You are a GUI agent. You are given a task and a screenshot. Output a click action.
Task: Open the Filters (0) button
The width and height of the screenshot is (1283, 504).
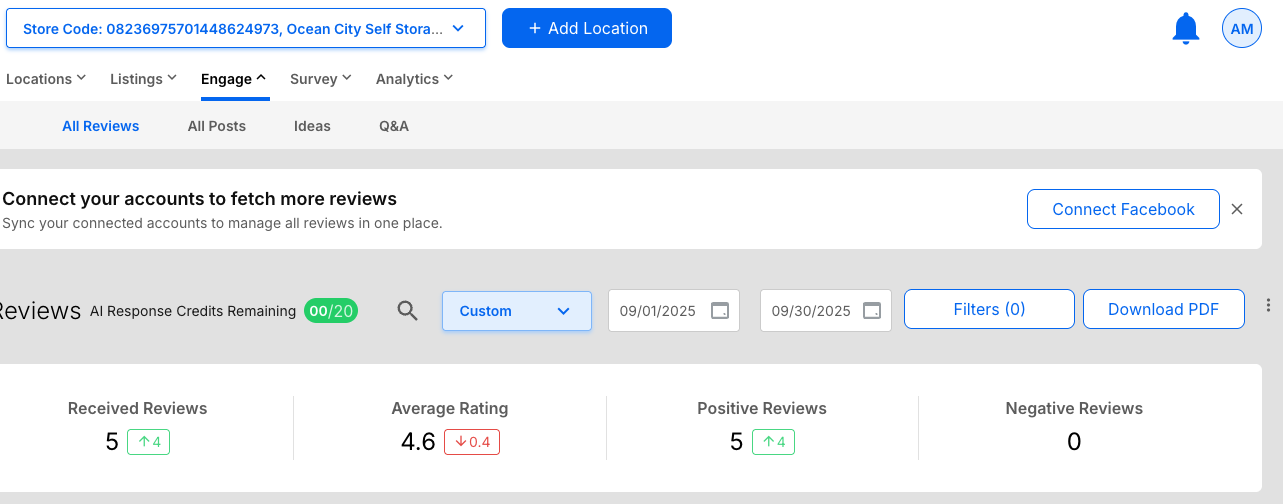pos(989,309)
